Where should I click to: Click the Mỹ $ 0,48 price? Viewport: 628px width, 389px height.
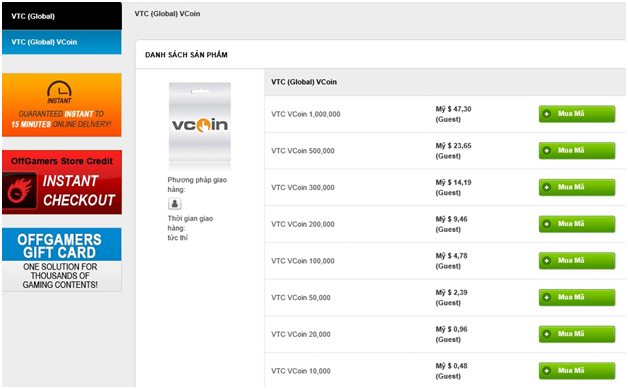[x=451, y=366]
